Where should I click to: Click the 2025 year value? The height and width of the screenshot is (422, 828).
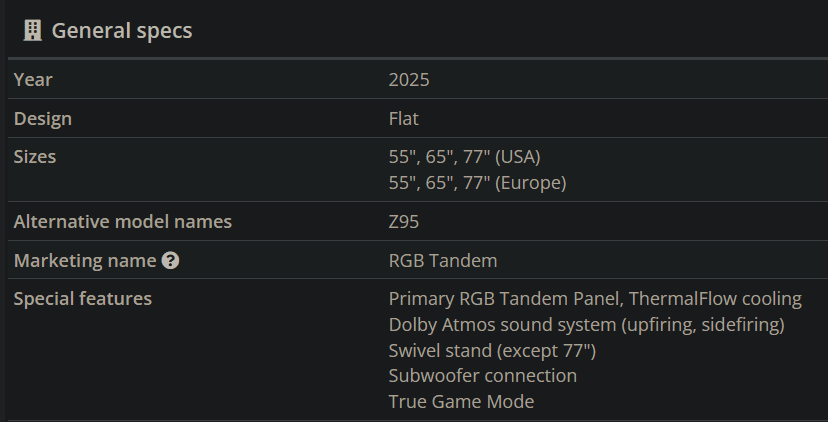point(409,80)
